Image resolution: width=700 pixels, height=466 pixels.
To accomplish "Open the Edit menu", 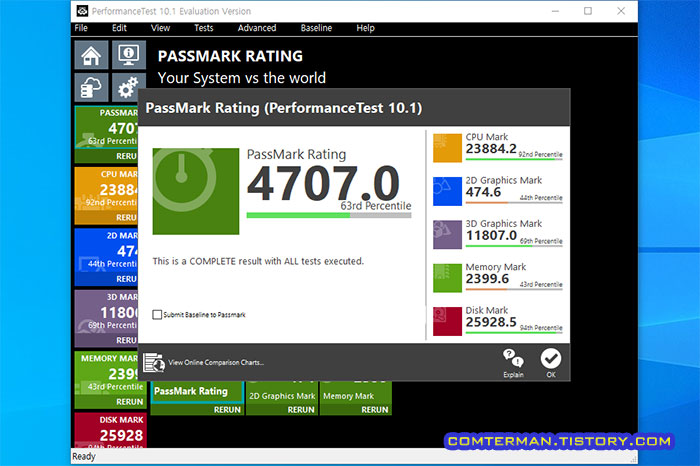I will pos(119,28).
